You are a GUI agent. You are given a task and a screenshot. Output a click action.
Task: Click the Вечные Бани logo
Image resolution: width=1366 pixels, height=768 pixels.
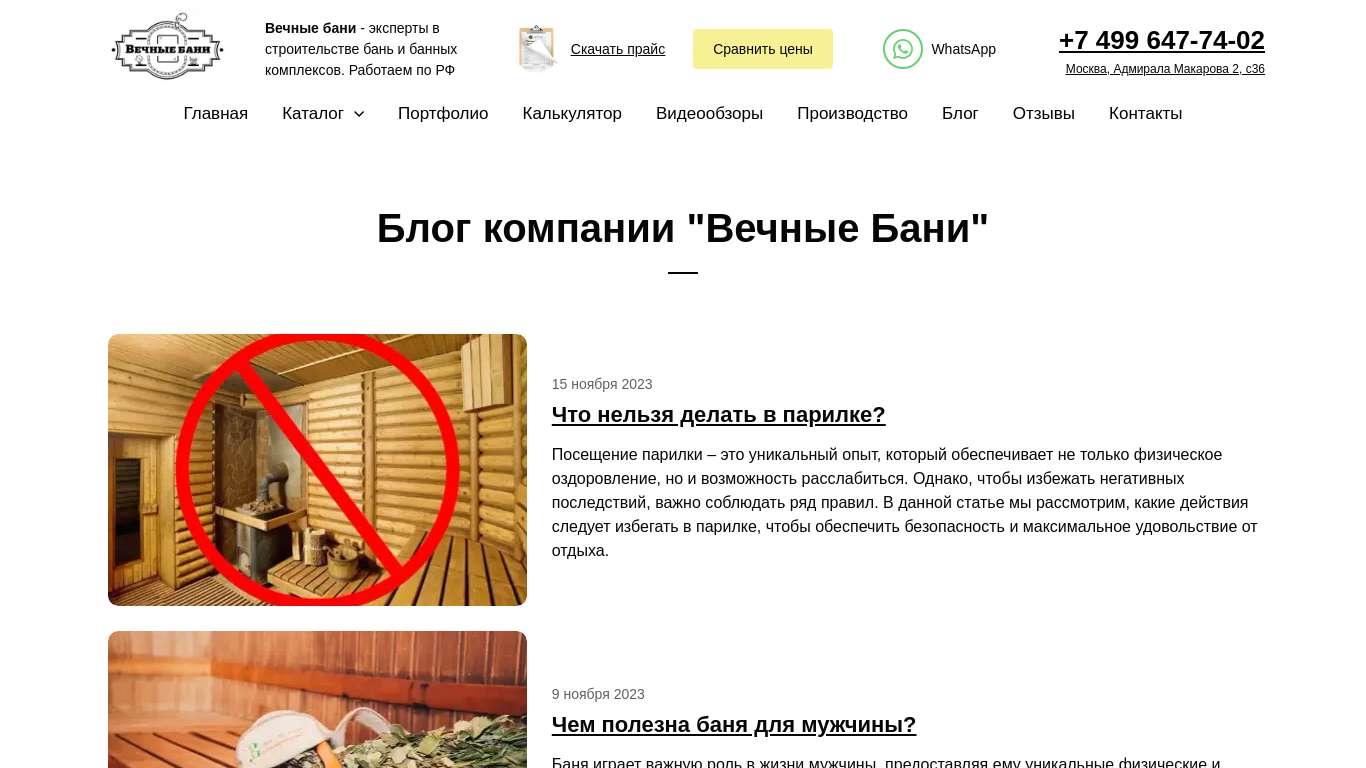click(167, 47)
